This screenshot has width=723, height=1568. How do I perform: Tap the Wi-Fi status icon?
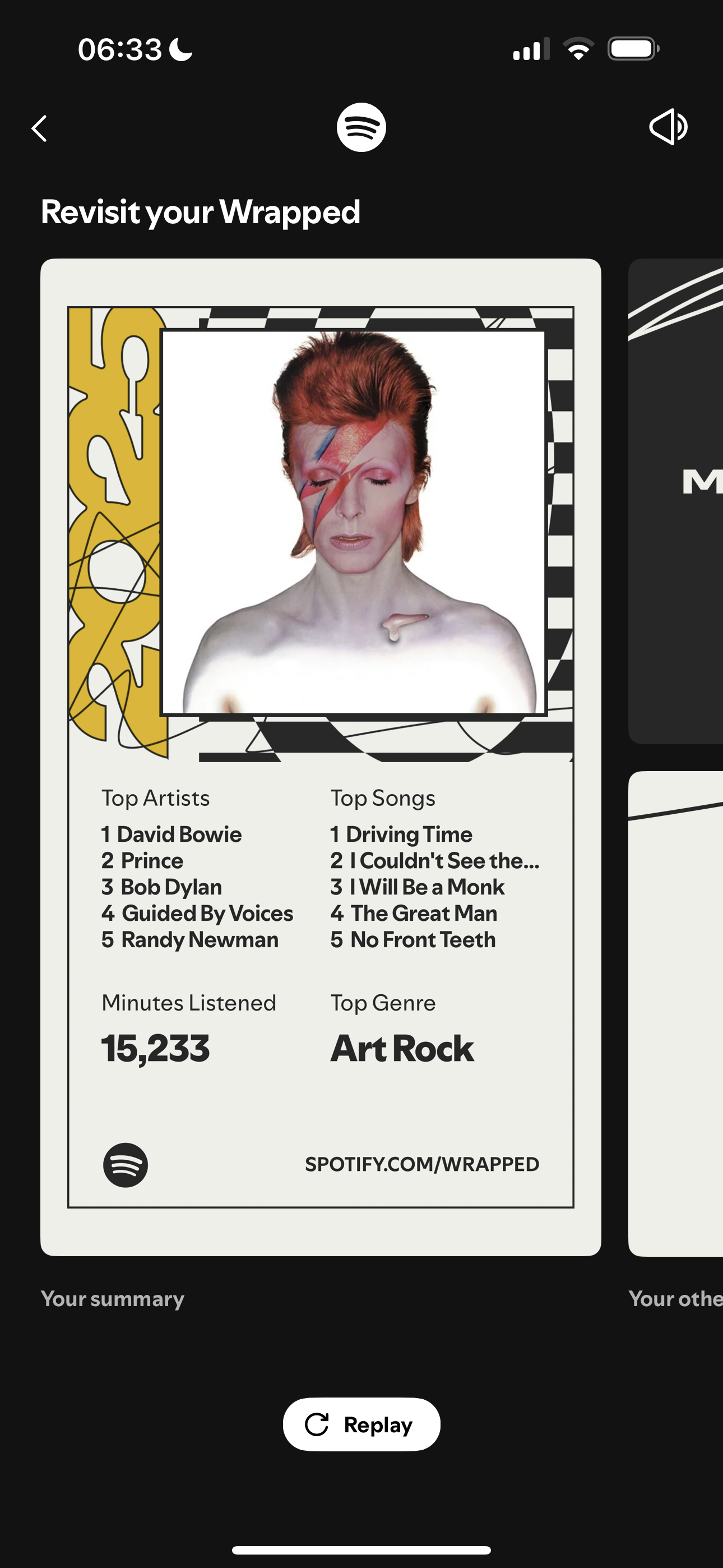[x=579, y=49]
